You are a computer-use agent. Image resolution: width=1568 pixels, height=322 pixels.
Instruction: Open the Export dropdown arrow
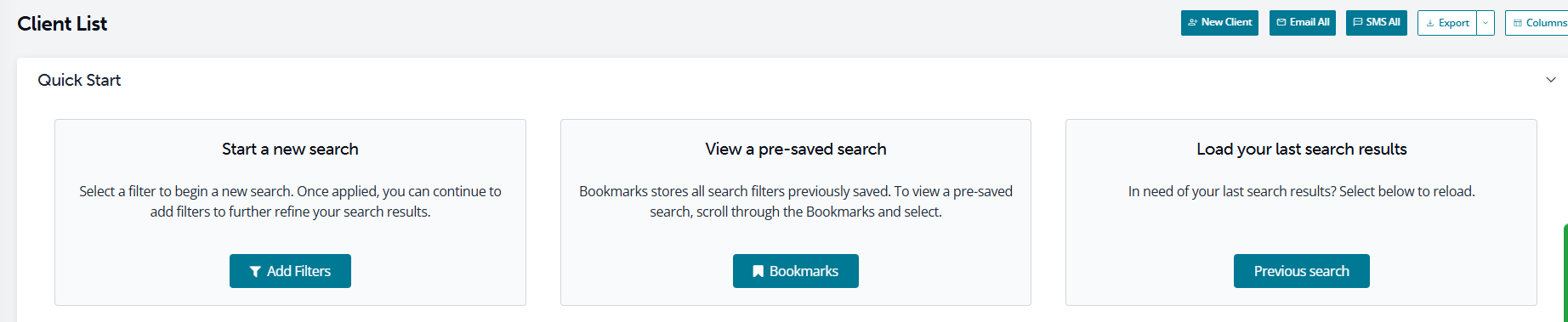(1486, 23)
